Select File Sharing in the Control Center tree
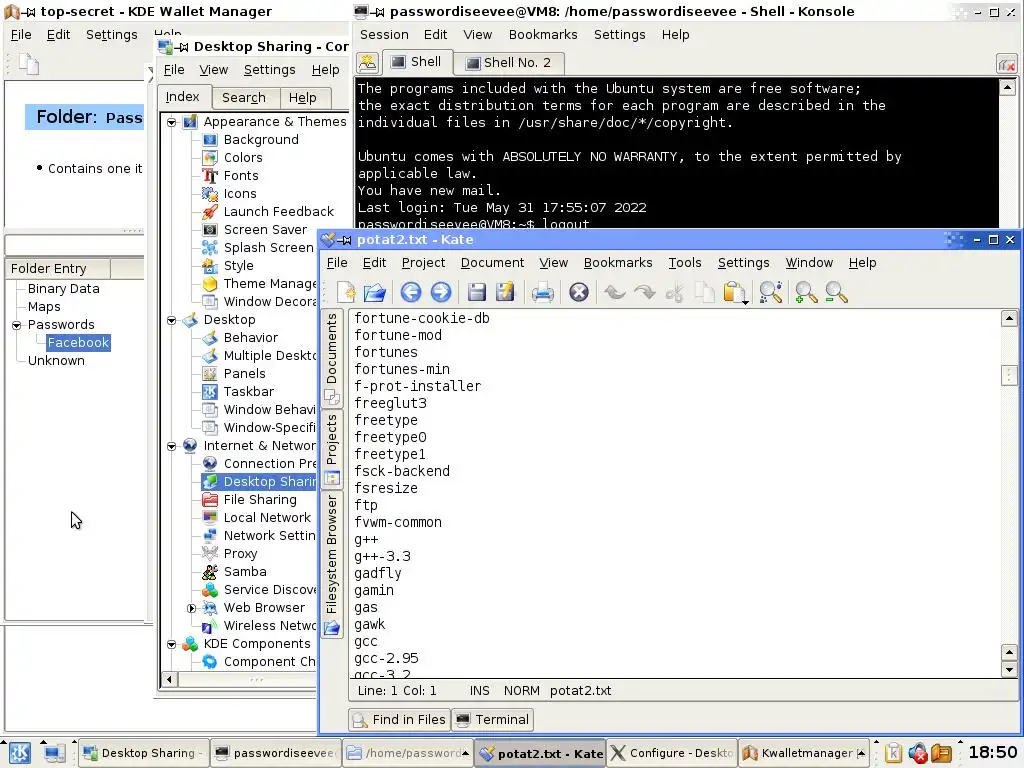 click(x=260, y=500)
